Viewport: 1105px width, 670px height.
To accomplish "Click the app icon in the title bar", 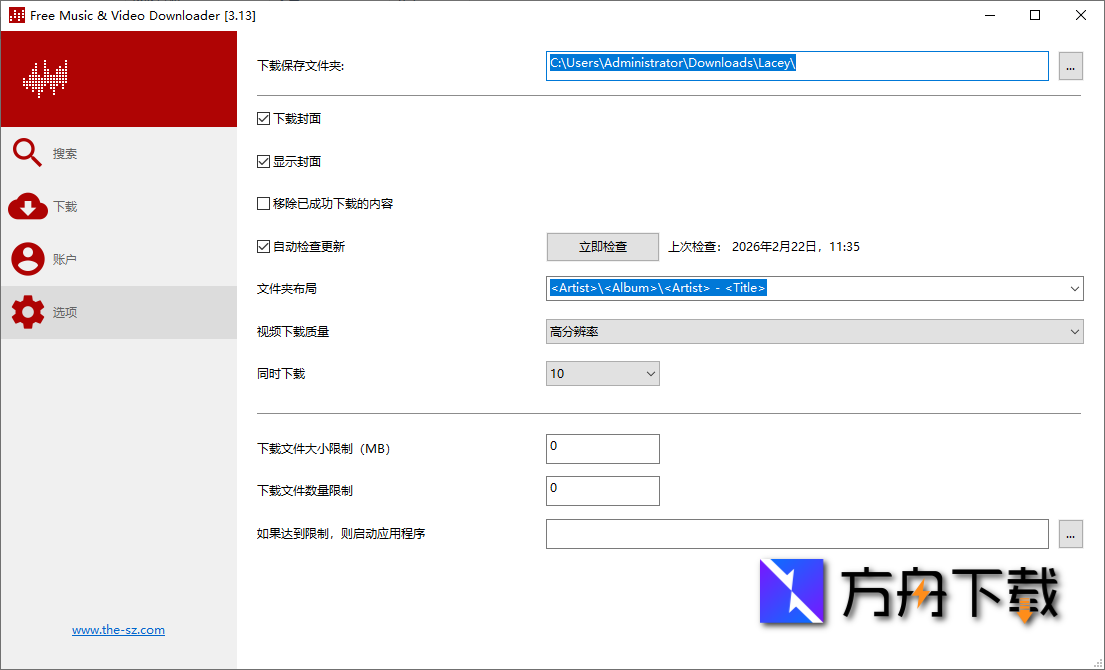I will (14, 15).
